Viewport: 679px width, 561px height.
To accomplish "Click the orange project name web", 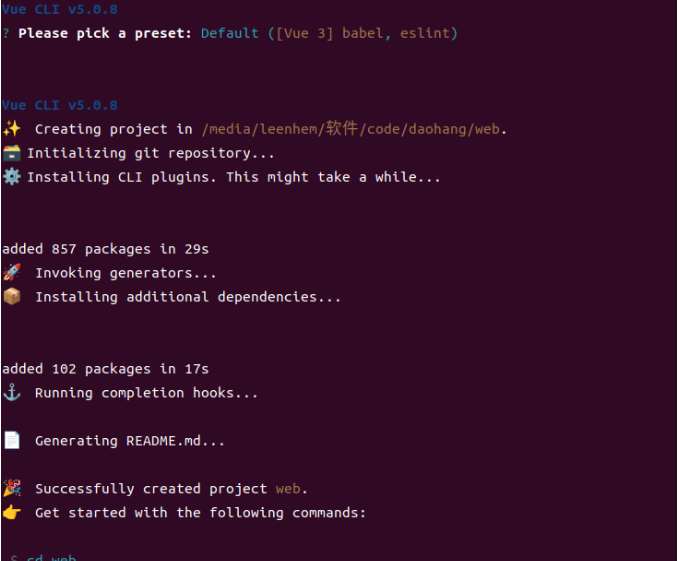I will (x=288, y=489).
